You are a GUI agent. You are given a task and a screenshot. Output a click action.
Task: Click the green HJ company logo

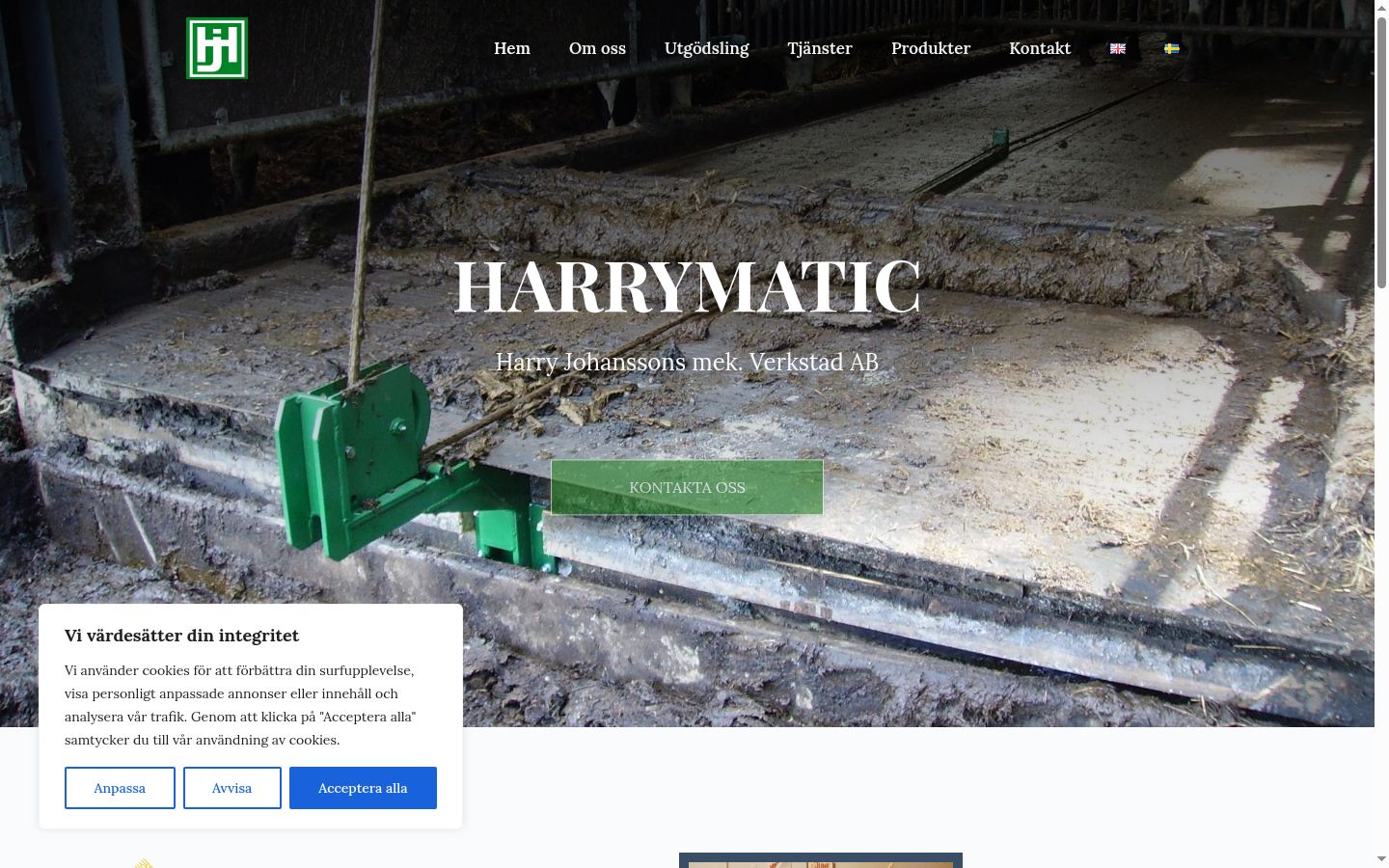(x=217, y=48)
